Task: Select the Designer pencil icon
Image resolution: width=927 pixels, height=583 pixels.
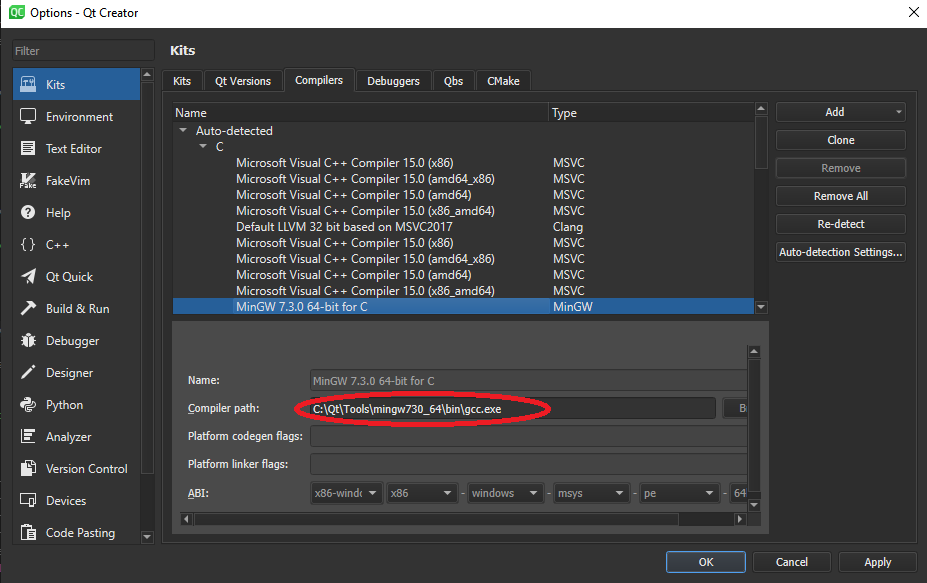Action: pos(28,372)
